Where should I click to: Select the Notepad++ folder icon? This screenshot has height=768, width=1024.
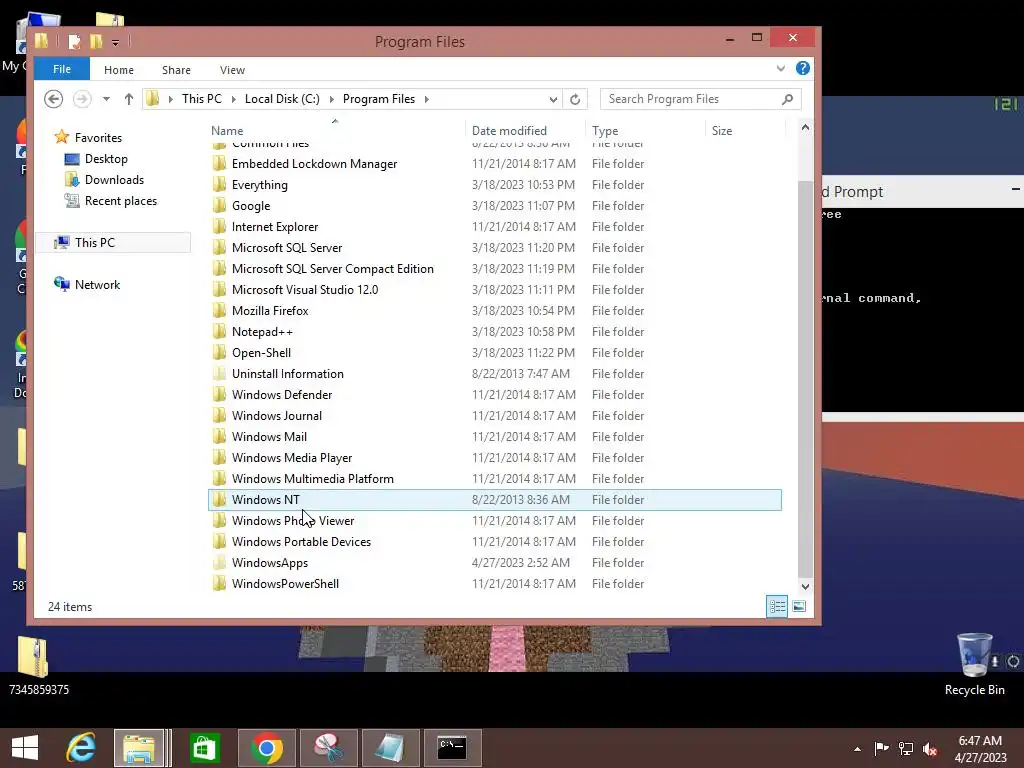click(x=220, y=332)
